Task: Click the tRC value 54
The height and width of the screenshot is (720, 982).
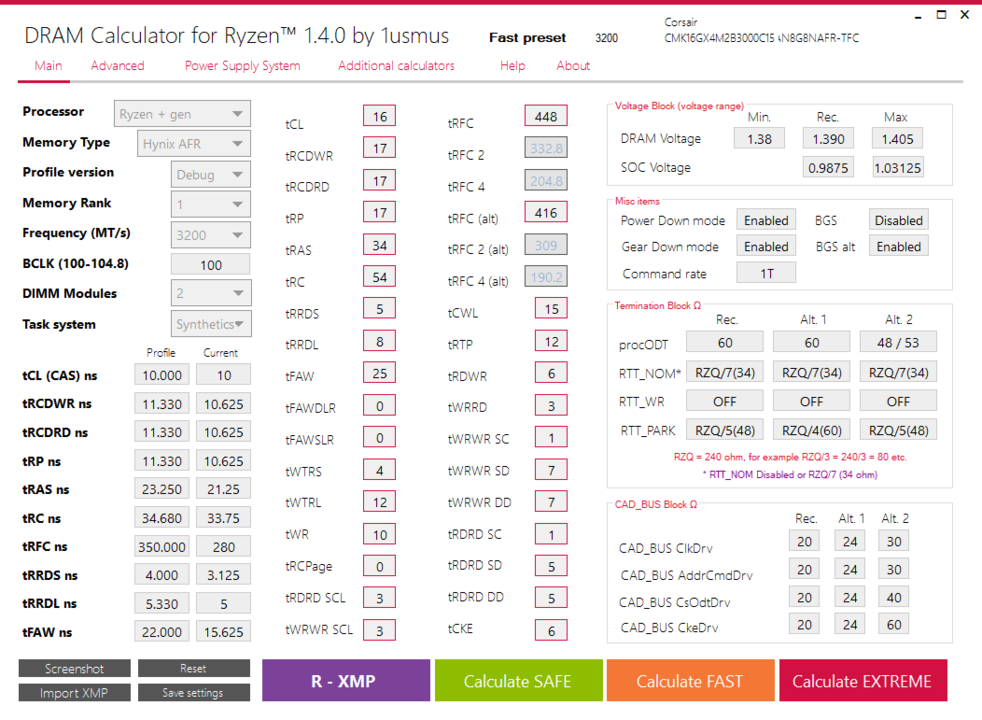Action: click(x=380, y=277)
